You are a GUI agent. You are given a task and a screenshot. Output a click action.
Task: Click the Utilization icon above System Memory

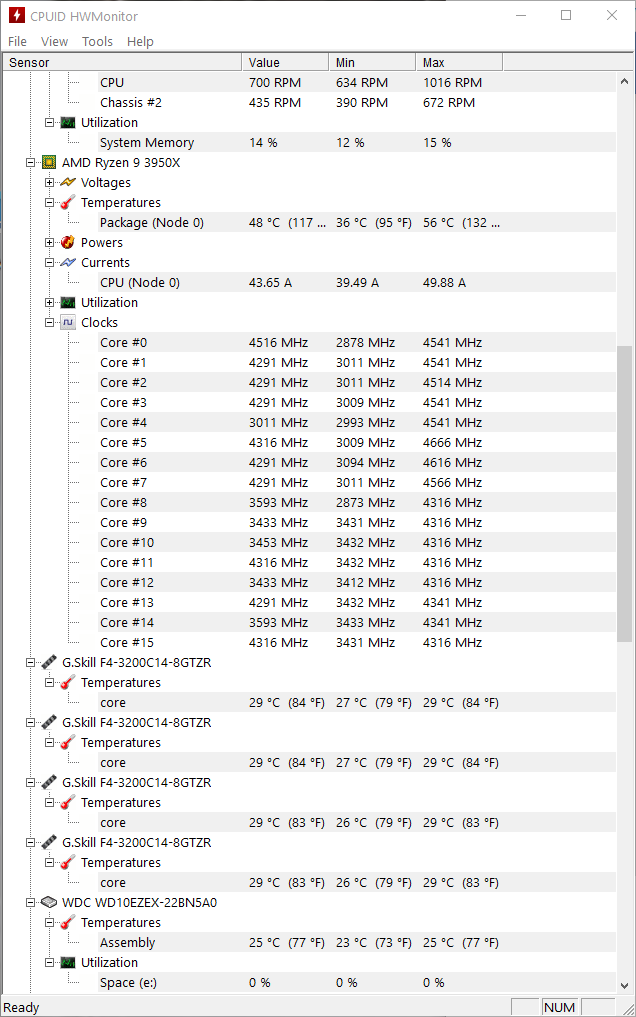[68, 123]
